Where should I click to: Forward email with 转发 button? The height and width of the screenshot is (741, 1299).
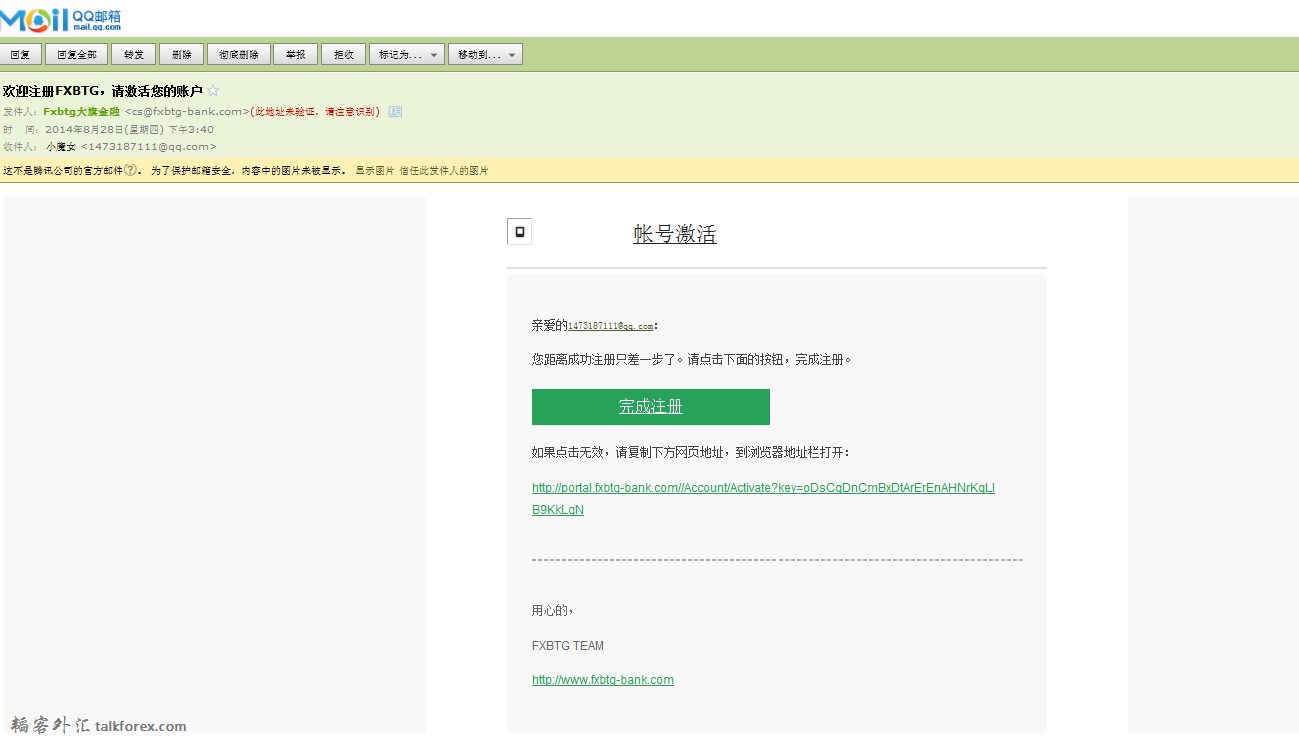point(134,55)
